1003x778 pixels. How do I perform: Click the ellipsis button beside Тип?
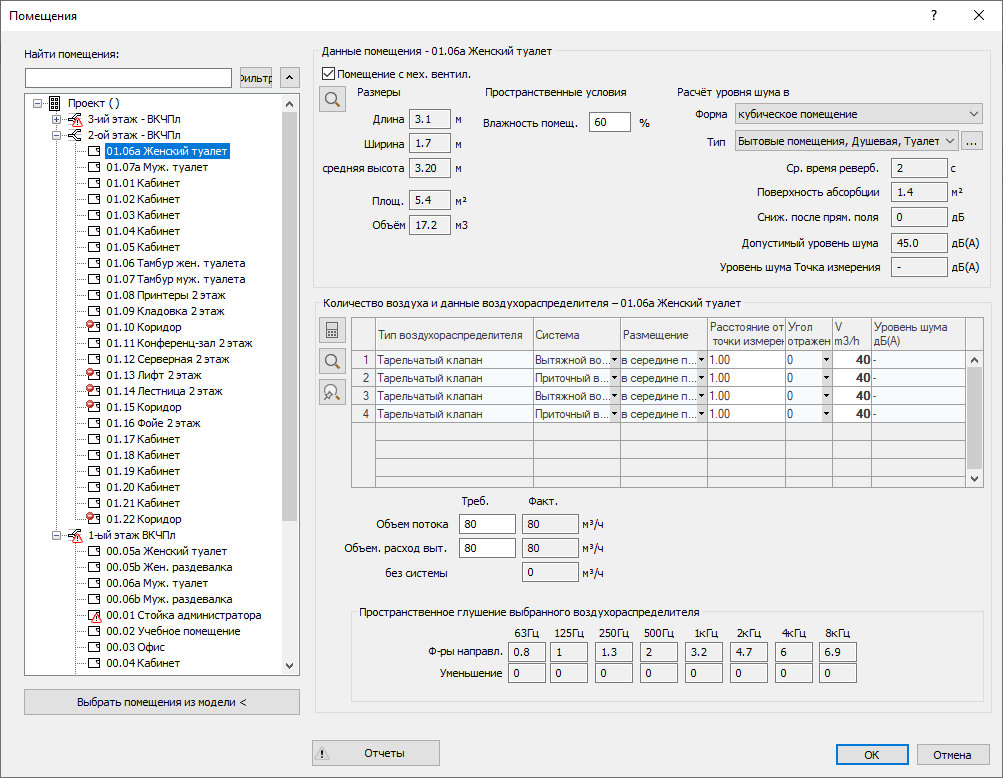pos(971,141)
